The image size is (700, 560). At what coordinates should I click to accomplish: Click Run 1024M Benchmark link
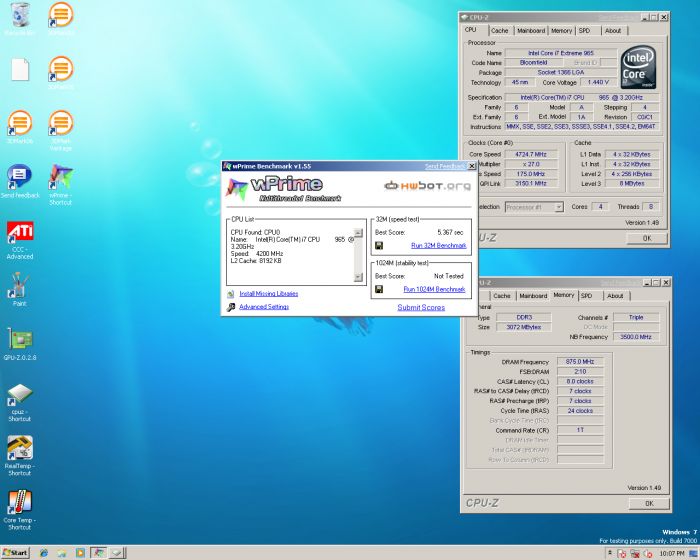(x=434, y=289)
